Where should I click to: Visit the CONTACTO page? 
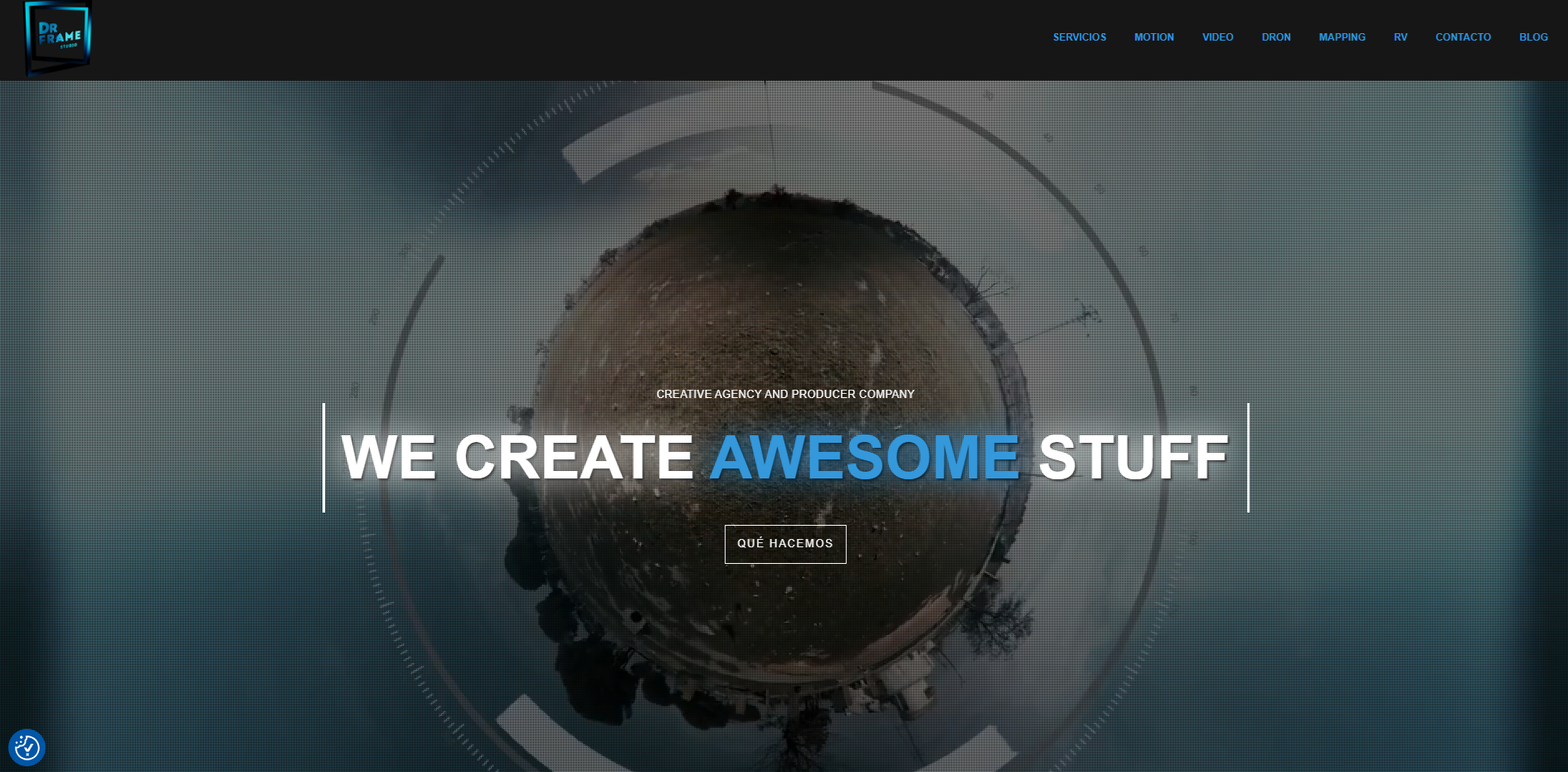[1463, 37]
